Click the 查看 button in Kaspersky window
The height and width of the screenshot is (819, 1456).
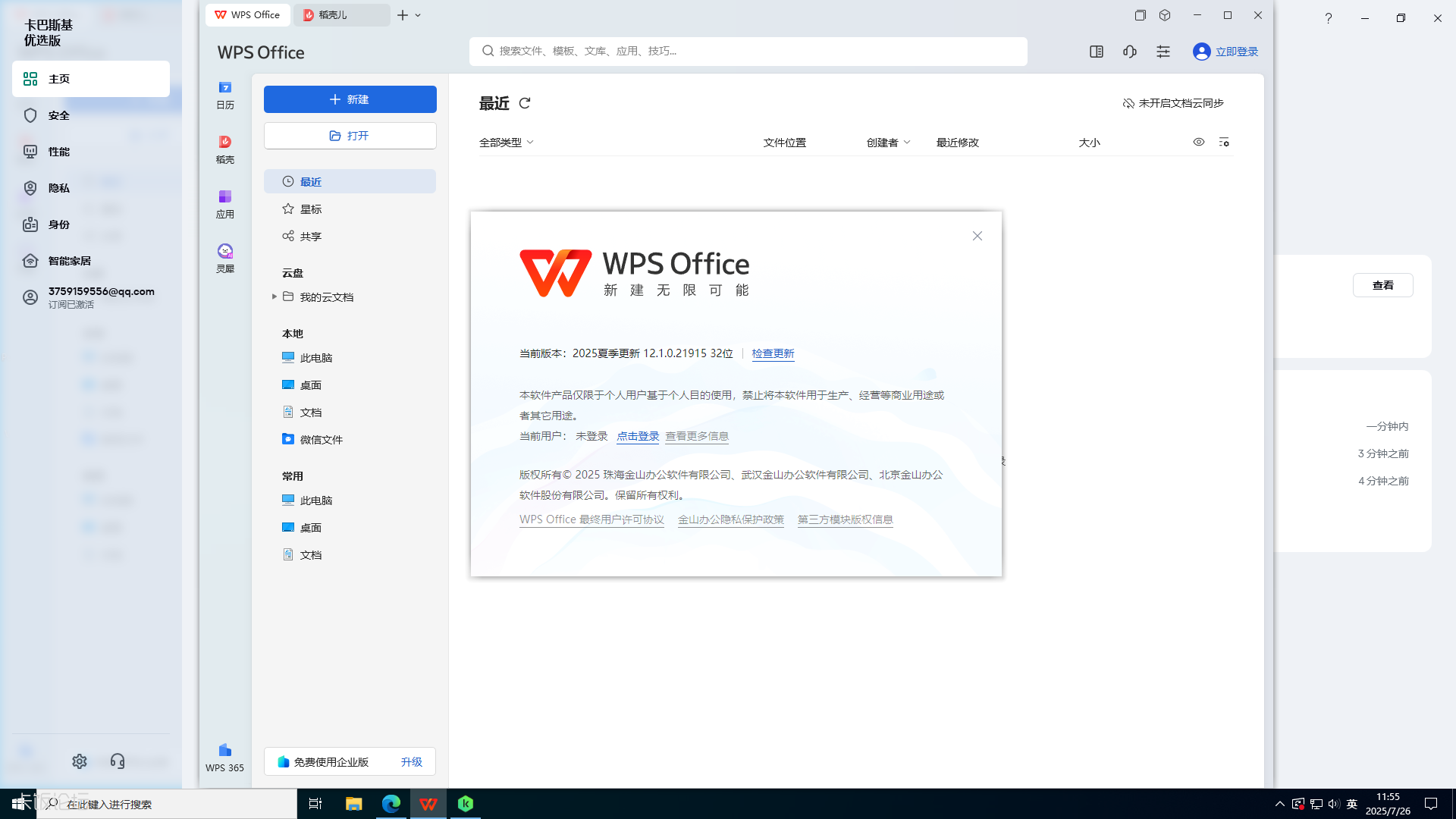1382,285
